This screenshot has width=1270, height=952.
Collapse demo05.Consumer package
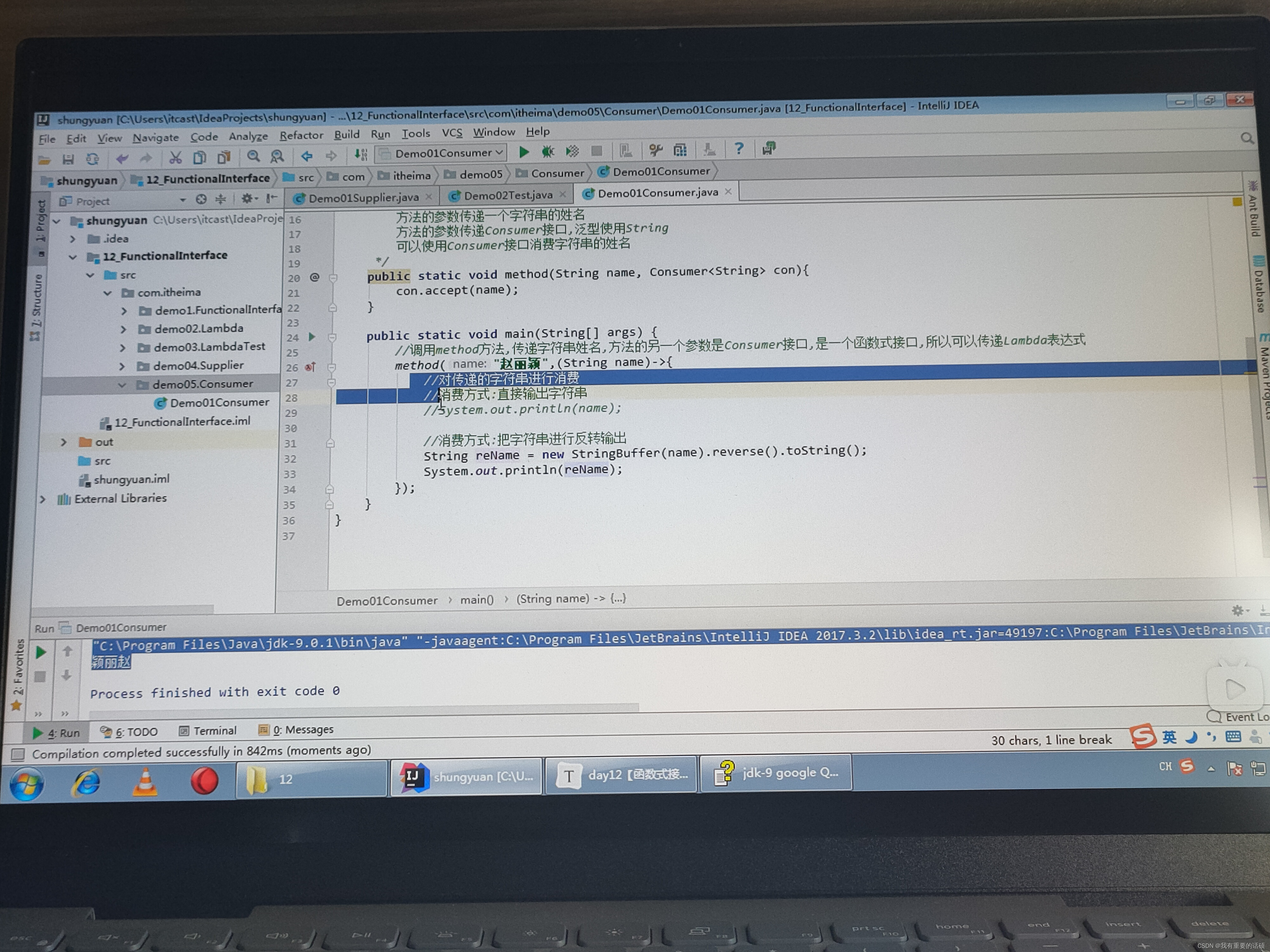pos(122,385)
